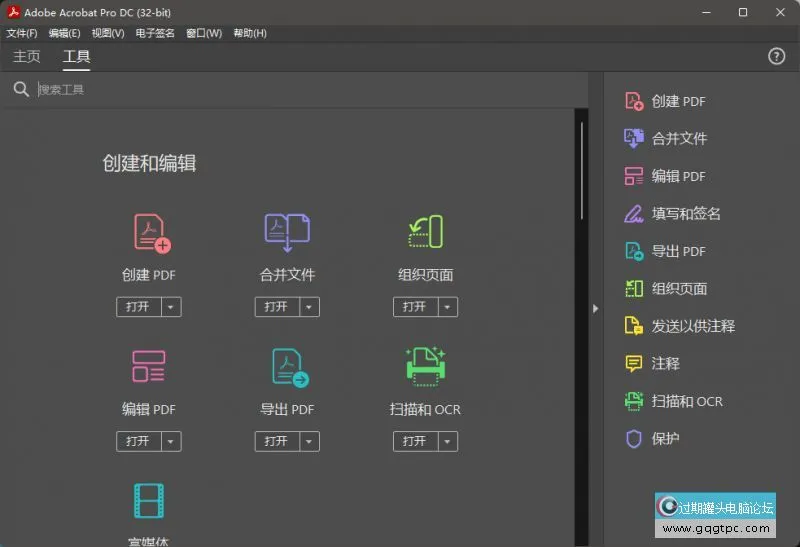Open the 文件(F) menu
This screenshot has width=800, height=547.
pos(22,33)
